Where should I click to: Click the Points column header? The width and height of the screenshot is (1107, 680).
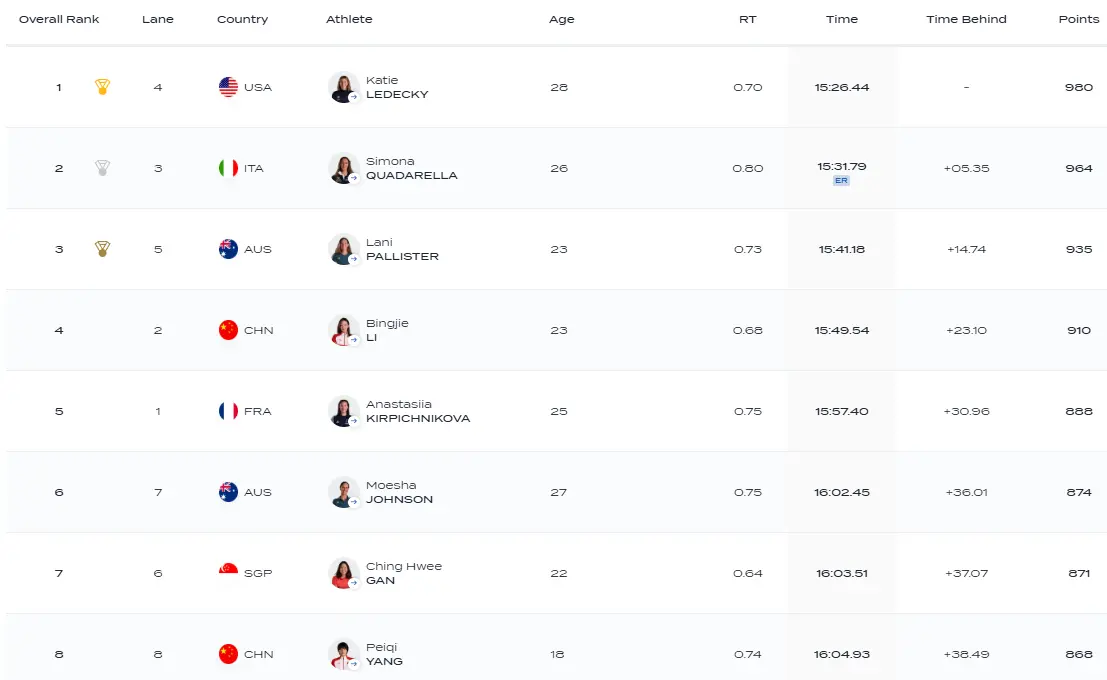(1079, 19)
